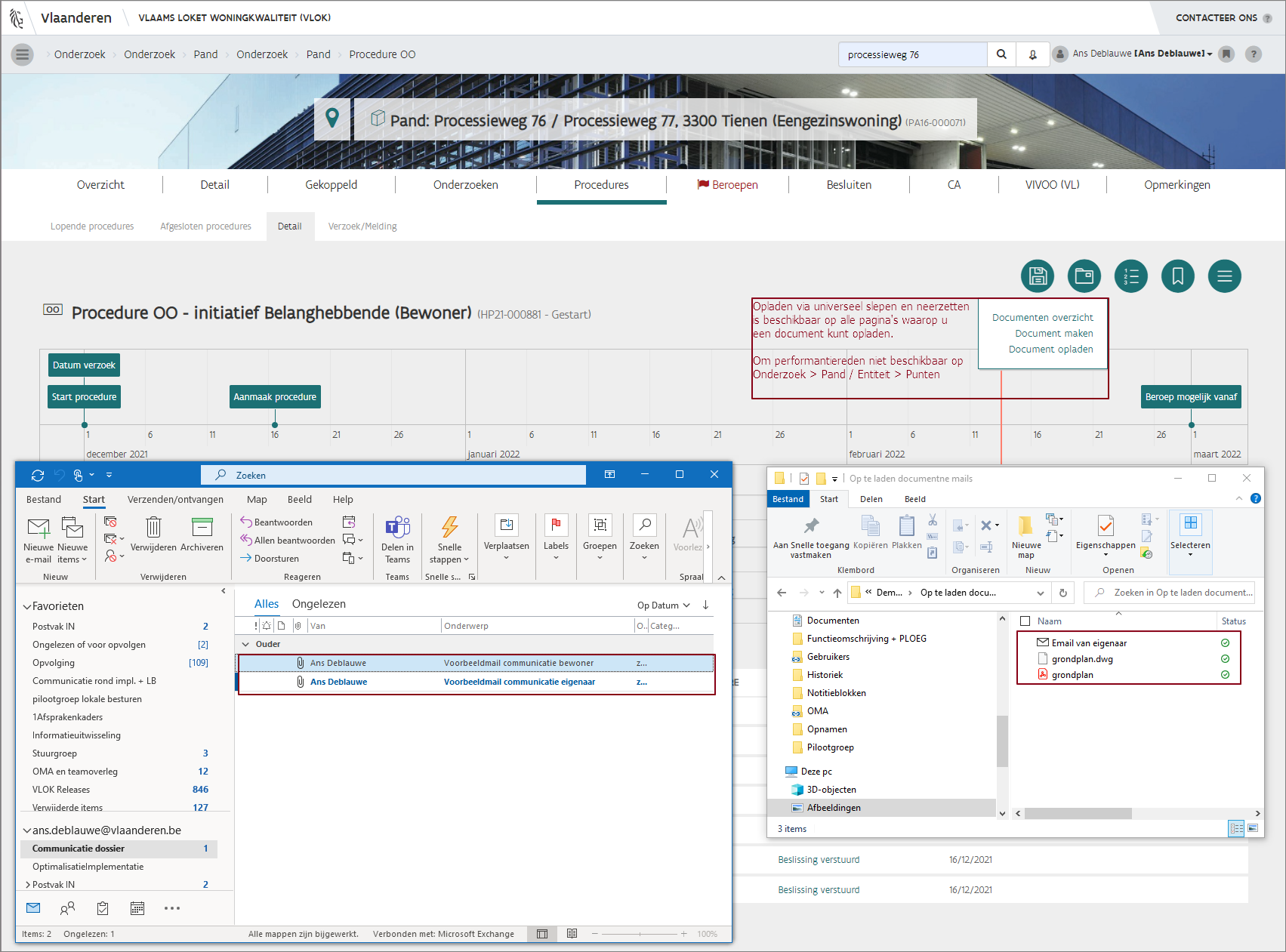
Task: Open the Op Datum sort dropdown
Action: point(663,605)
